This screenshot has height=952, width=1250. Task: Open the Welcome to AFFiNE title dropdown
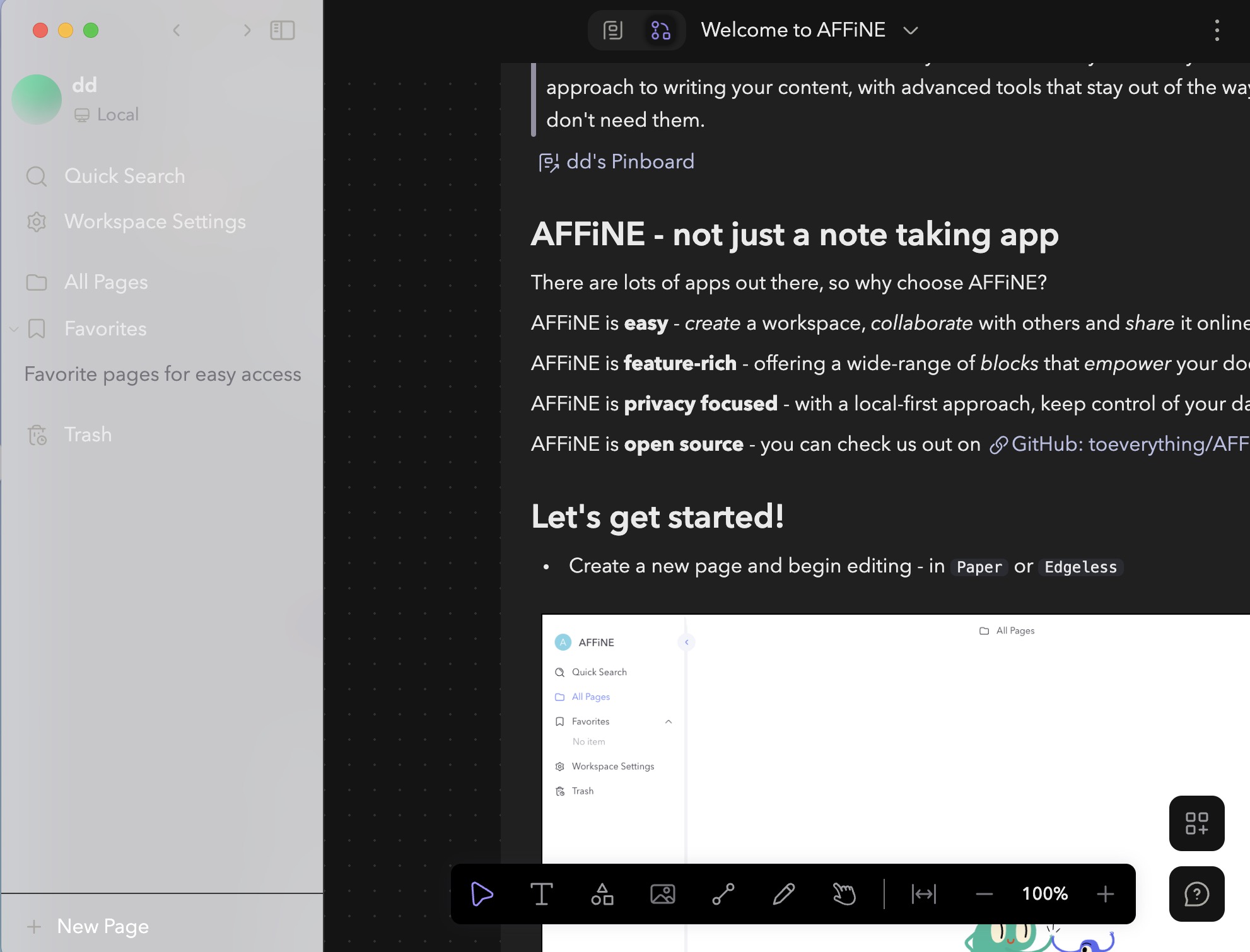click(x=910, y=30)
